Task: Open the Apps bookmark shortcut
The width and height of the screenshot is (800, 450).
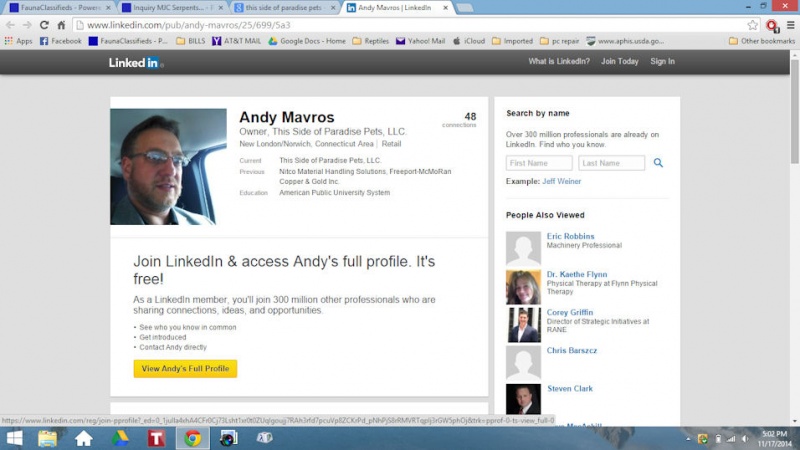Action: pos(18,41)
